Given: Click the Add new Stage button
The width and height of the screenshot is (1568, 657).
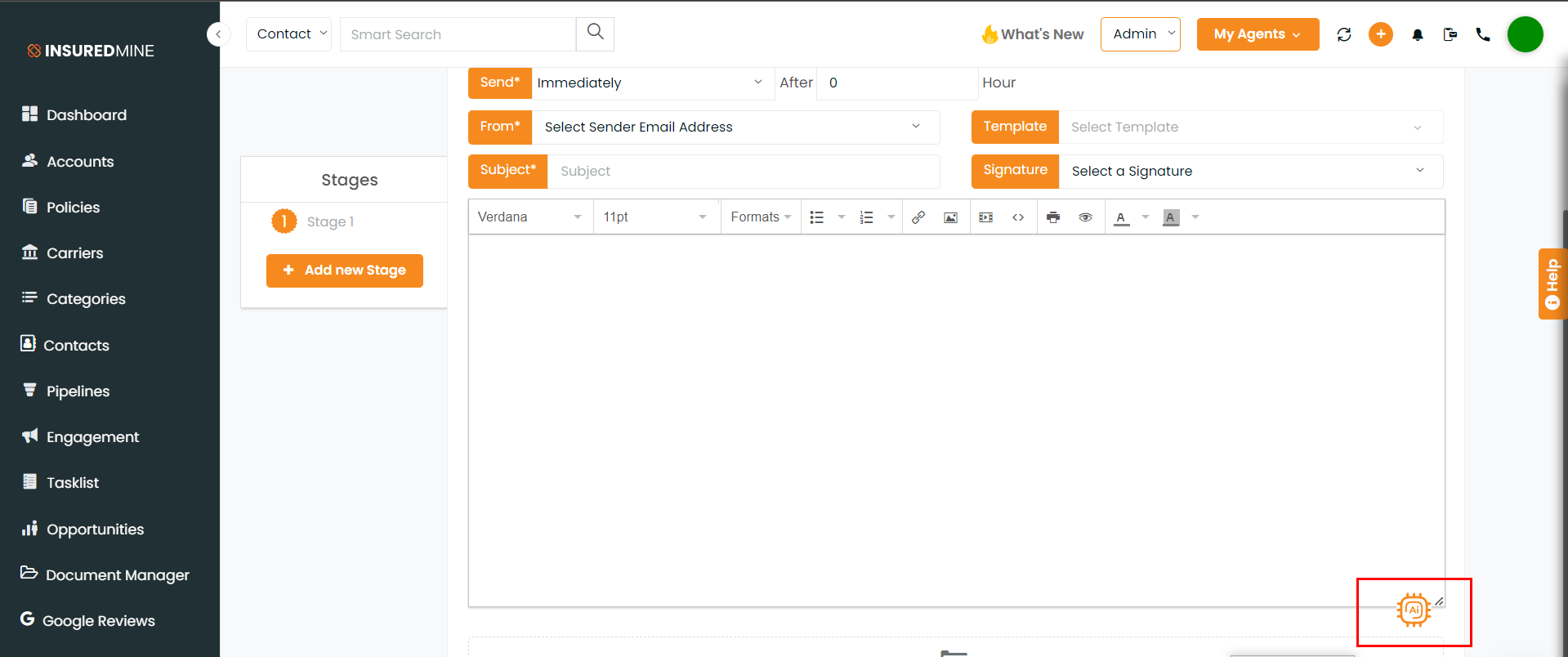Looking at the screenshot, I should [345, 270].
